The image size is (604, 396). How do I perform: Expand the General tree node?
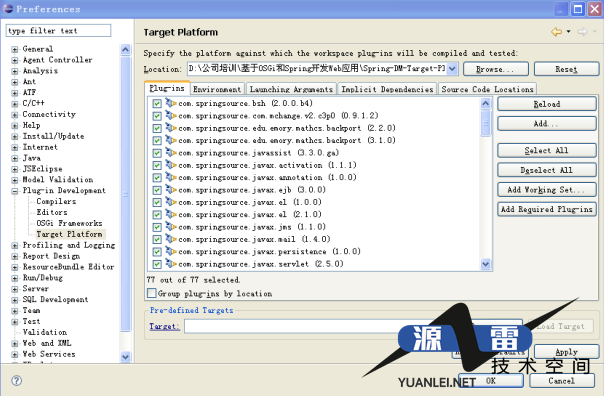click(15, 49)
